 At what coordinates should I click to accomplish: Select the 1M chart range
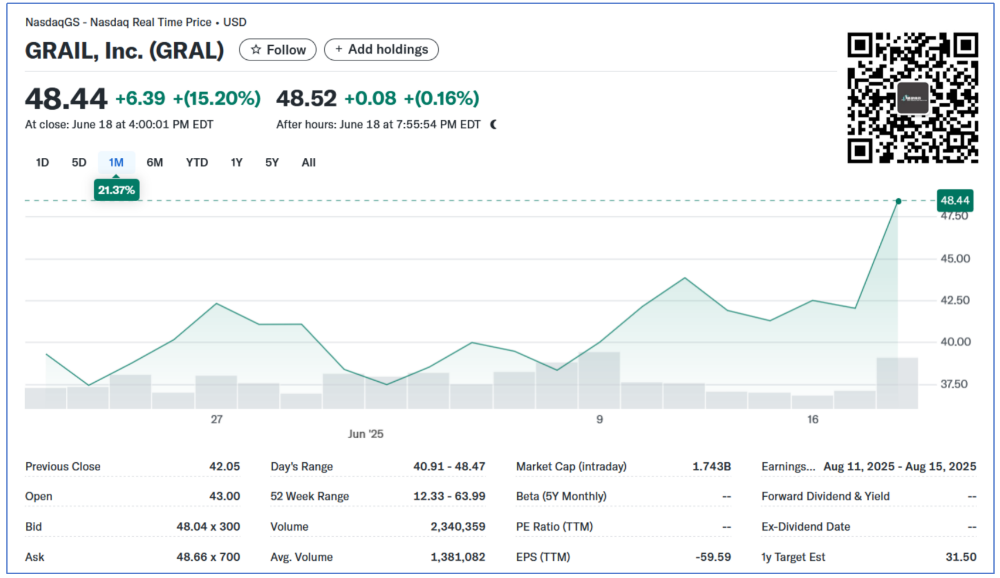(x=116, y=163)
